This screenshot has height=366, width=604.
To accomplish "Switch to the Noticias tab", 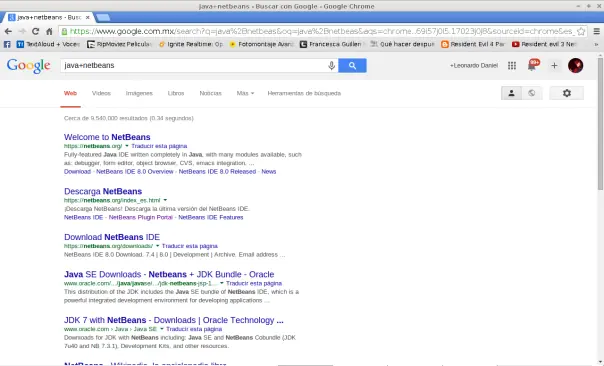I will 210,93.
